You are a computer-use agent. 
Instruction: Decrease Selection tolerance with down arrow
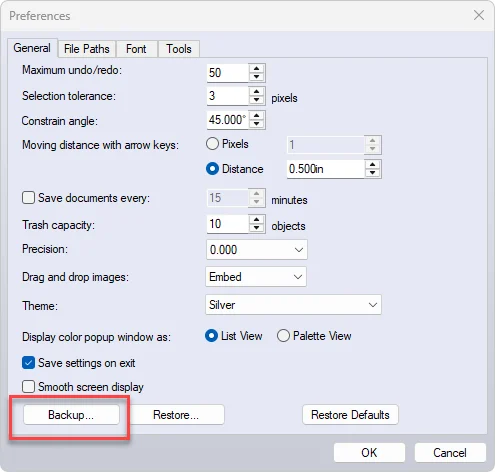(x=256, y=100)
